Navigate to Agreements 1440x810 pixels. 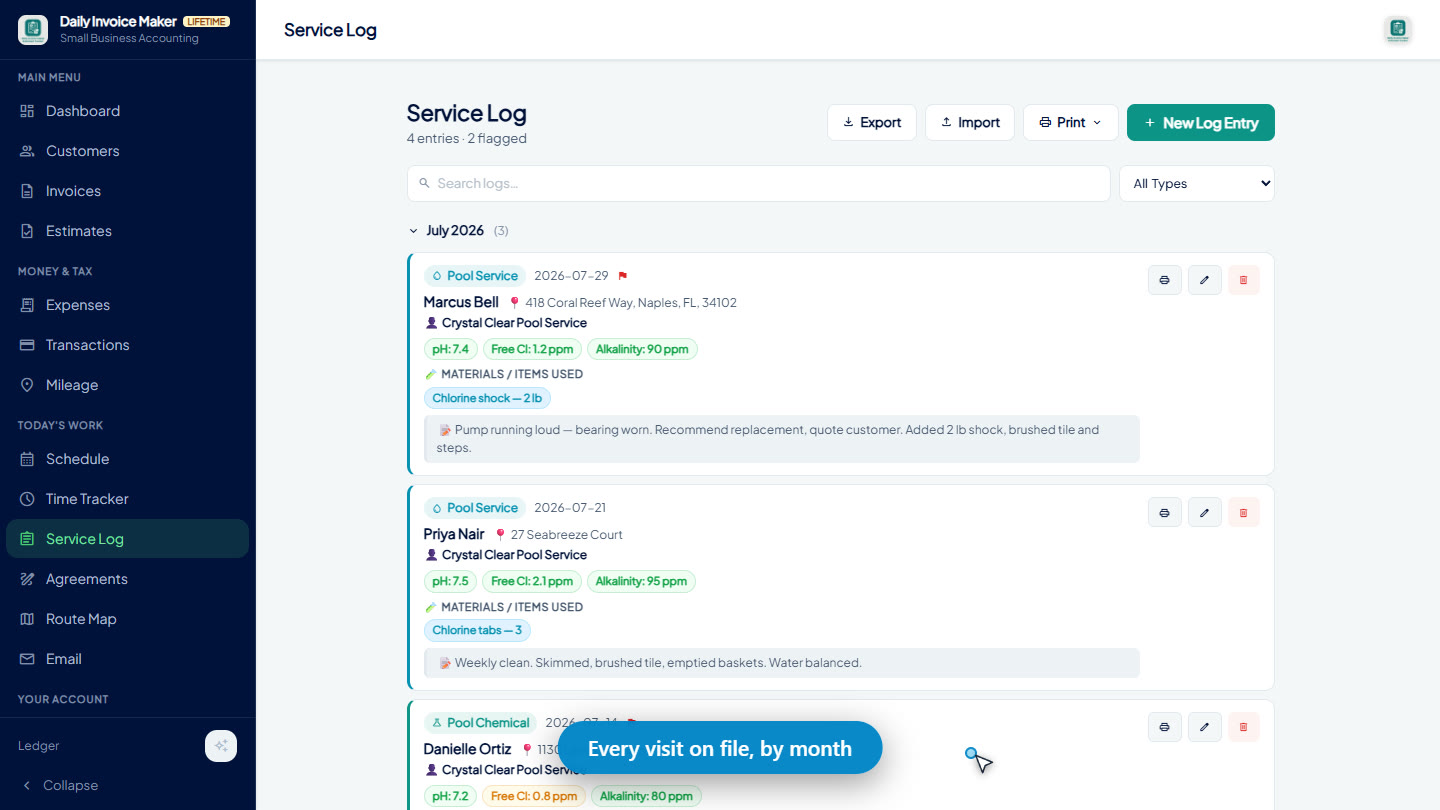point(127,579)
